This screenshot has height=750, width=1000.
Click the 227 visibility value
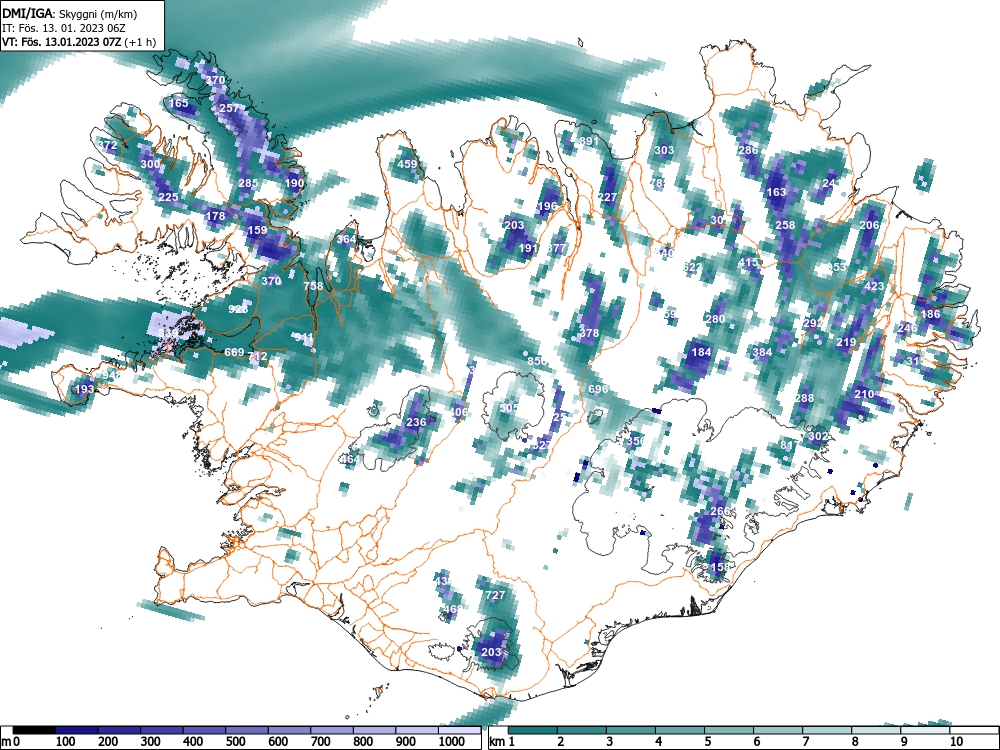pyautogui.click(x=607, y=197)
